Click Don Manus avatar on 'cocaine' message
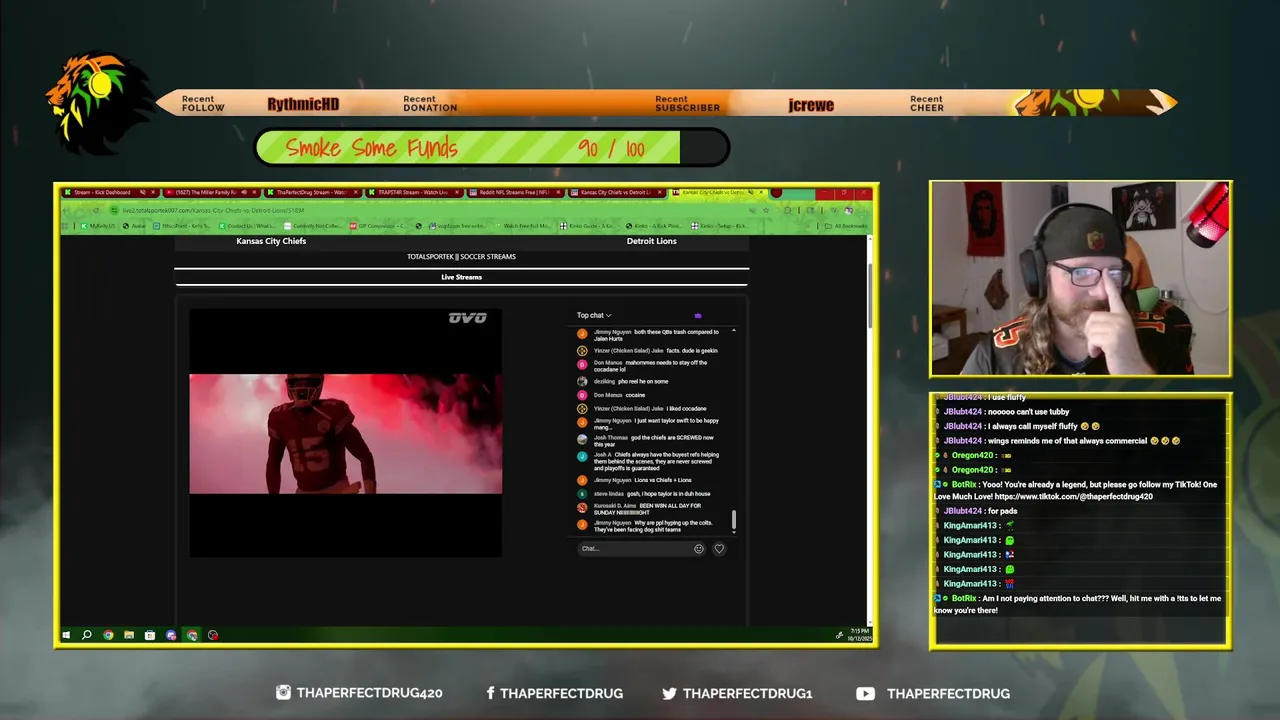The height and width of the screenshot is (720, 1280). click(582, 395)
